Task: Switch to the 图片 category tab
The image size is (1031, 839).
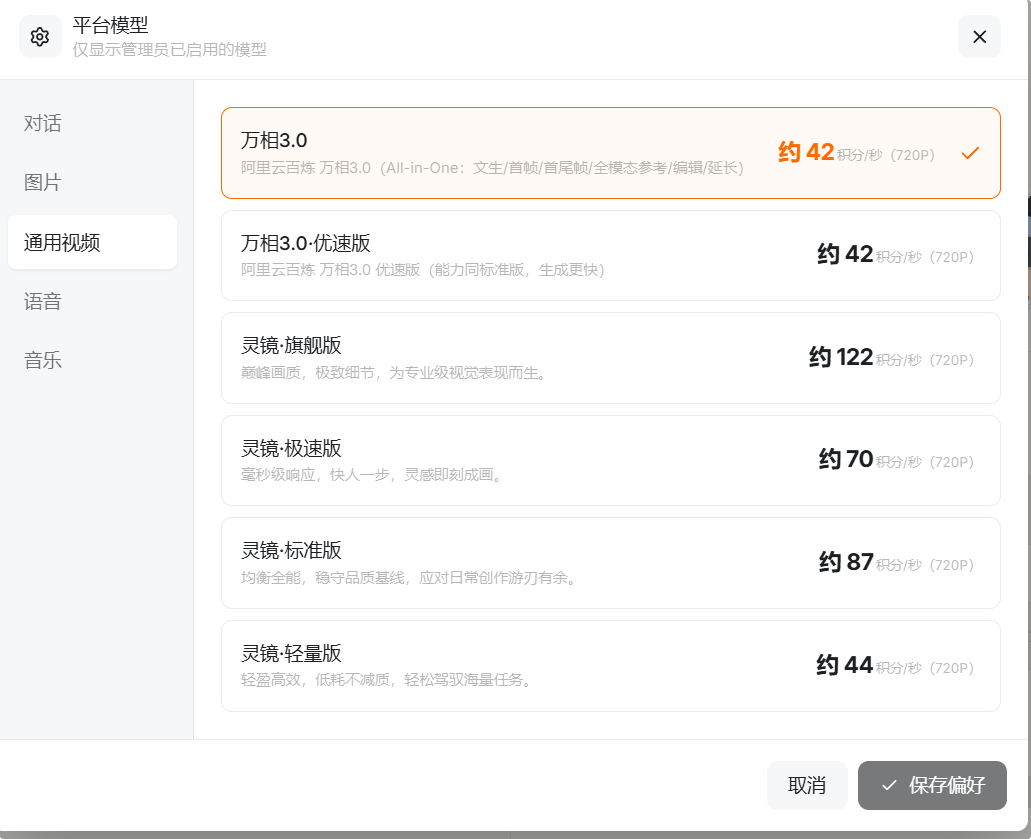Action: [43, 182]
